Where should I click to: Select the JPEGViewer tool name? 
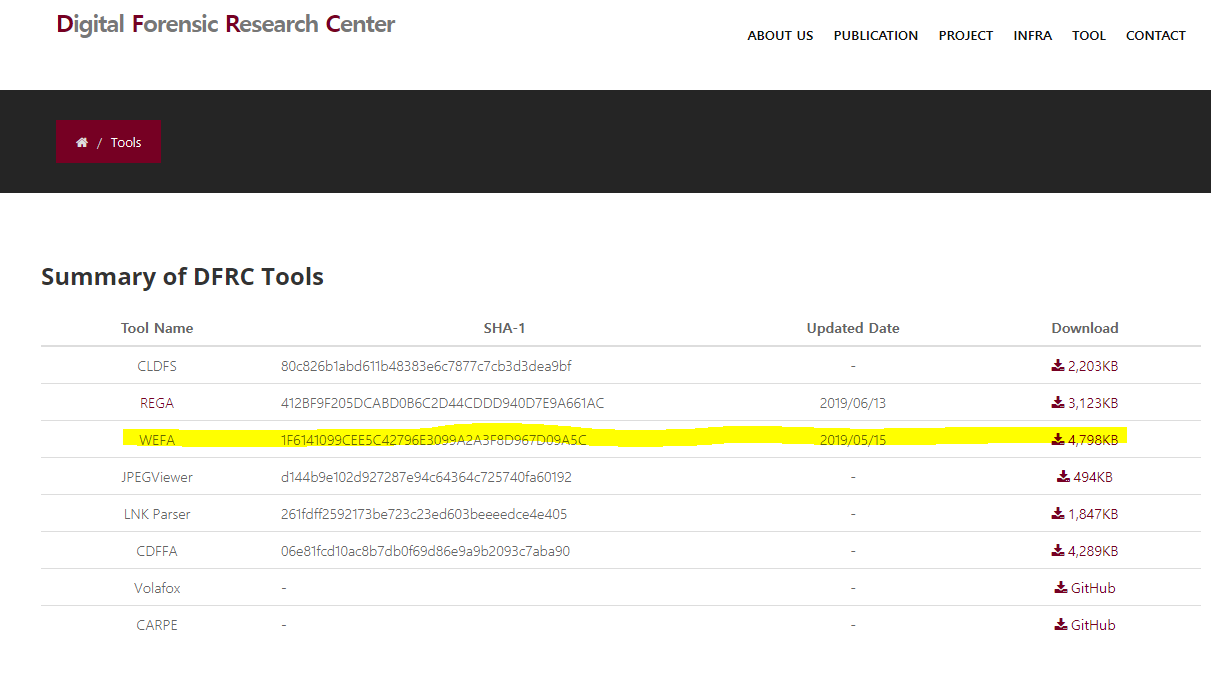pos(157,477)
